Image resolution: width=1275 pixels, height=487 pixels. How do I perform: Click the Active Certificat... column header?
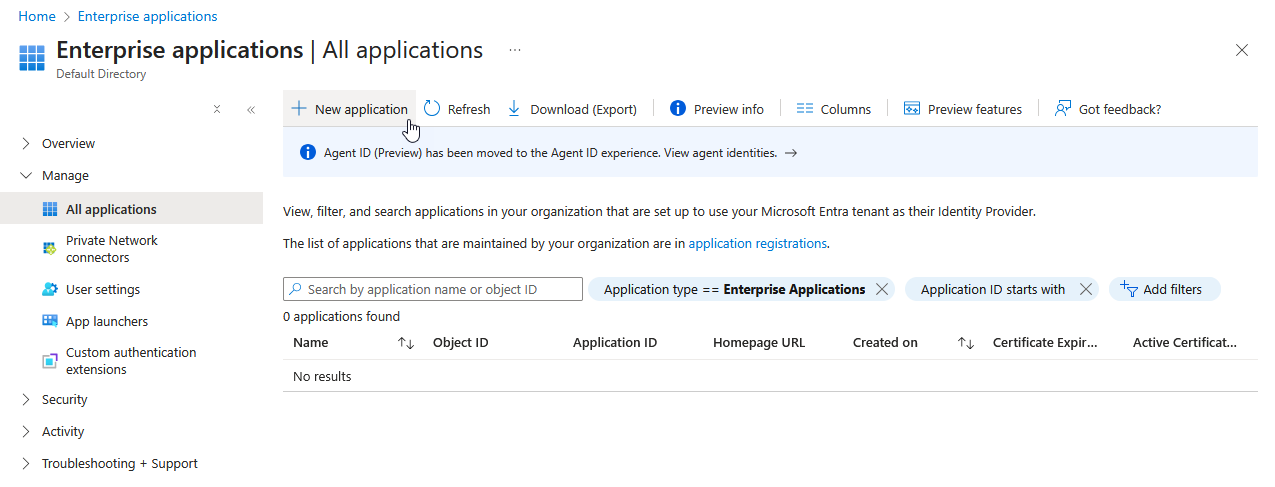(x=1185, y=343)
